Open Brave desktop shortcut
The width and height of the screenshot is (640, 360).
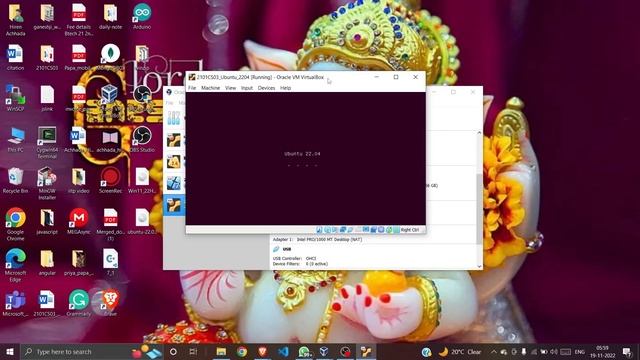pyautogui.click(x=110, y=304)
